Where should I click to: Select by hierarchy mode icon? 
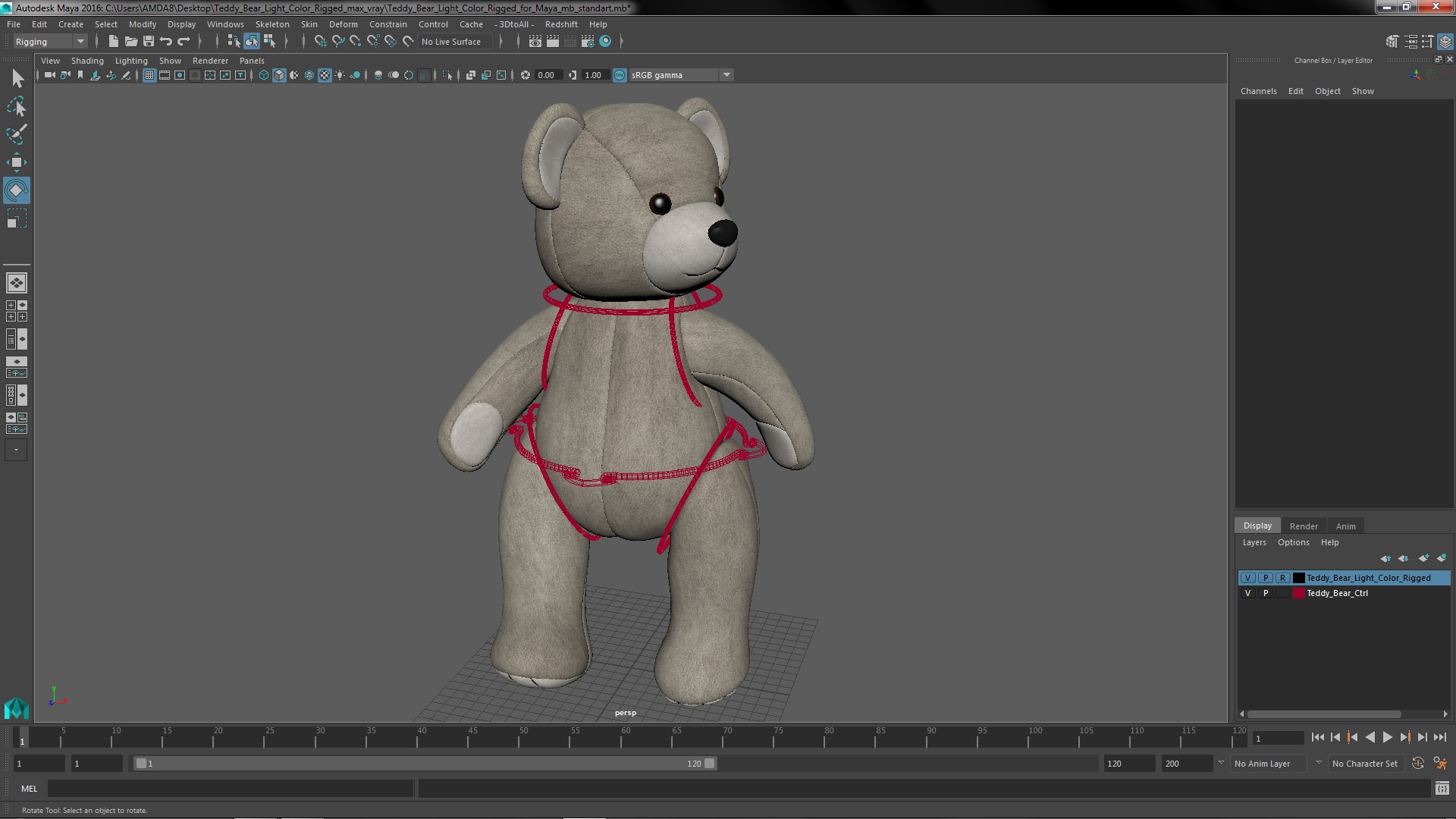click(x=234, y=41)
